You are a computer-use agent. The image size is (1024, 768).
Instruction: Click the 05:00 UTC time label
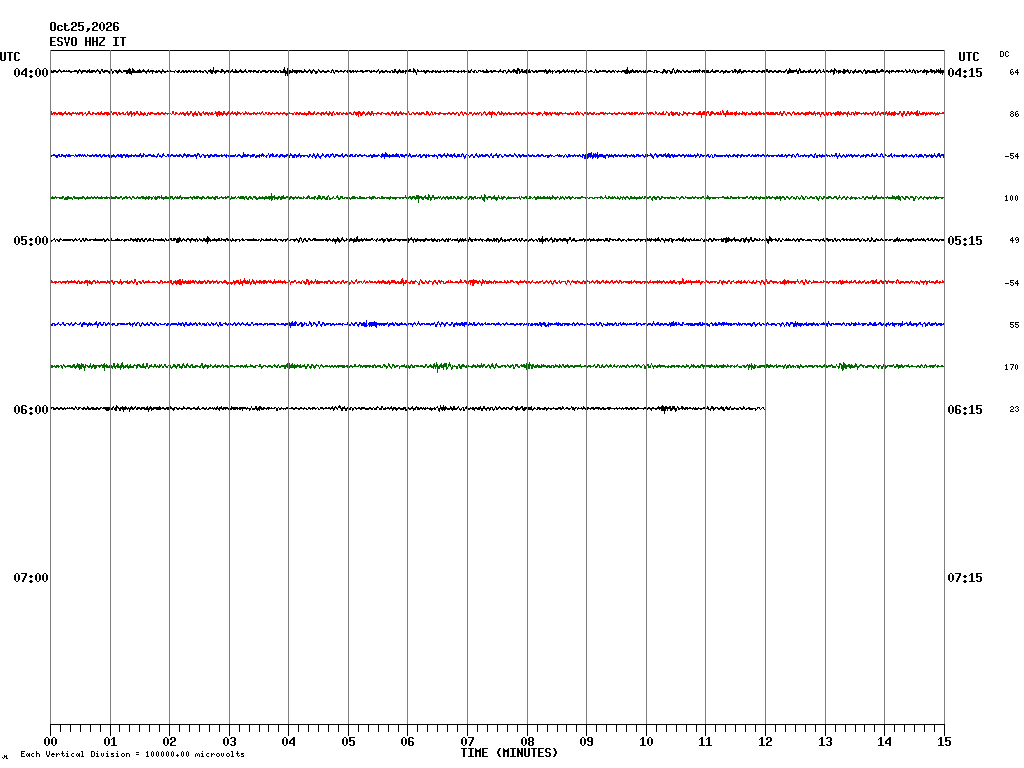tap(31, 241)
